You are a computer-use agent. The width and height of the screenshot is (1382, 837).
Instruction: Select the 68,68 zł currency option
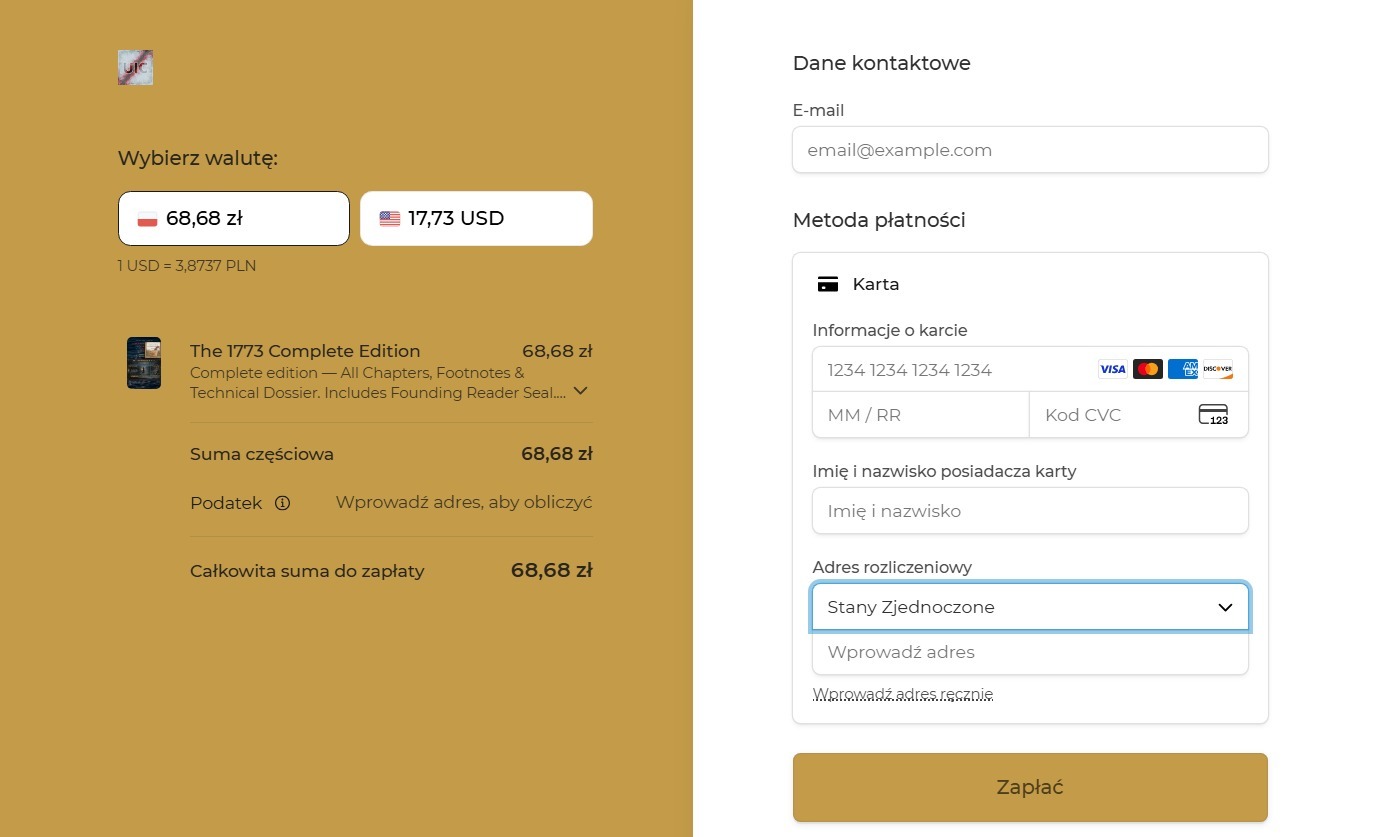pos(234,218)
